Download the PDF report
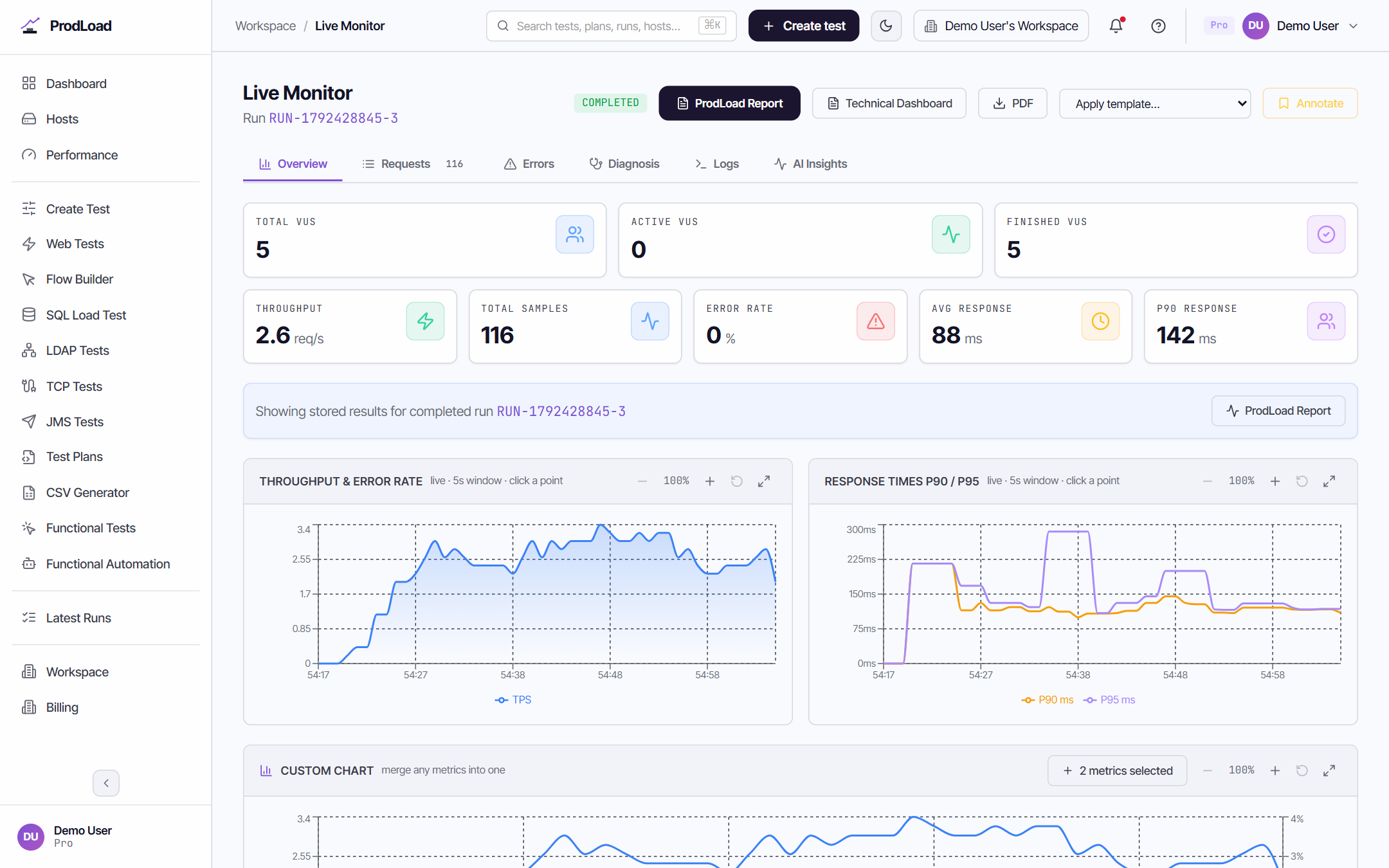The width and height of the screenshot is (1389, 868). tap(1013, 104)
